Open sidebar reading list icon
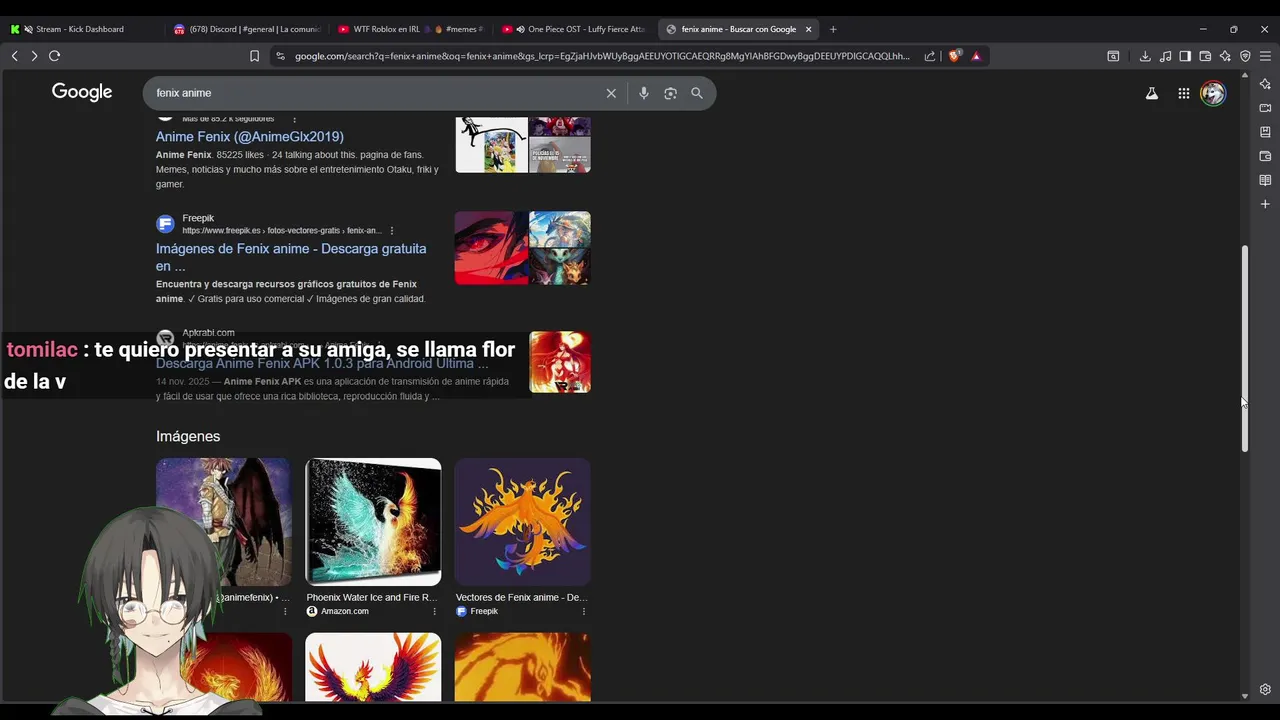Image resolution: width=1280 pixels, height=720 pixels. tap(1265, 180)
